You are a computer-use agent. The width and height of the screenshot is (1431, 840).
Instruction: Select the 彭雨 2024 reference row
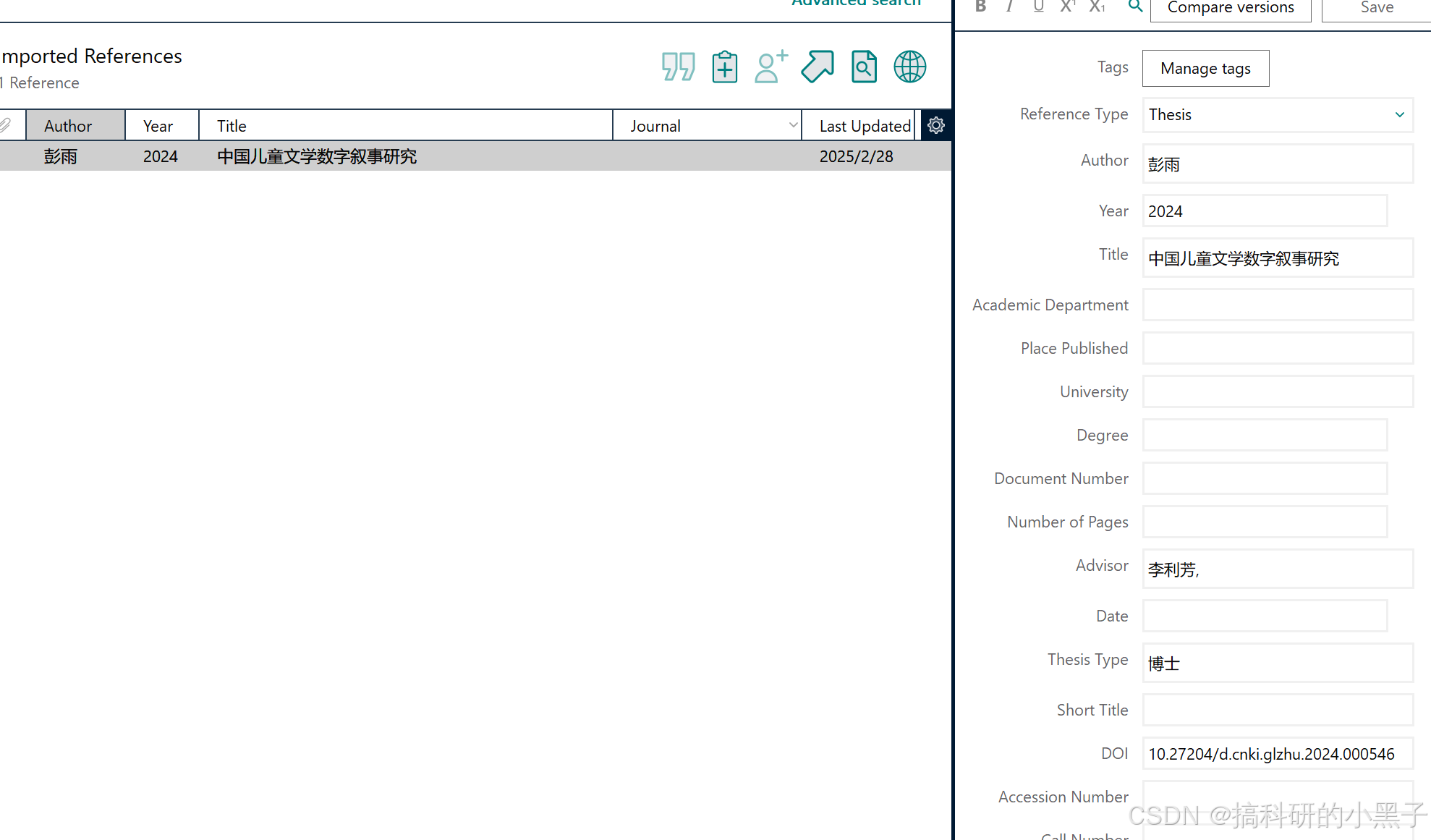(x=317, y=156)
